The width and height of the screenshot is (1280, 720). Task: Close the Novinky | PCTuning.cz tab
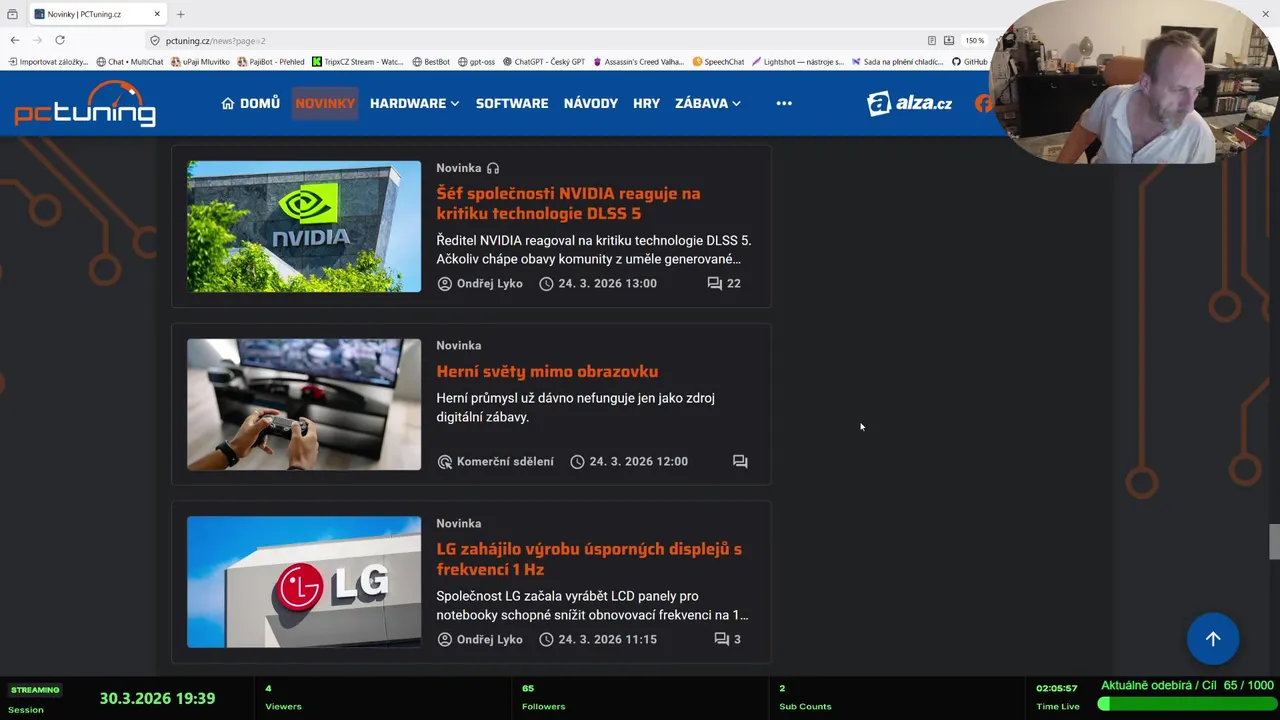click(x=157, y=14)
